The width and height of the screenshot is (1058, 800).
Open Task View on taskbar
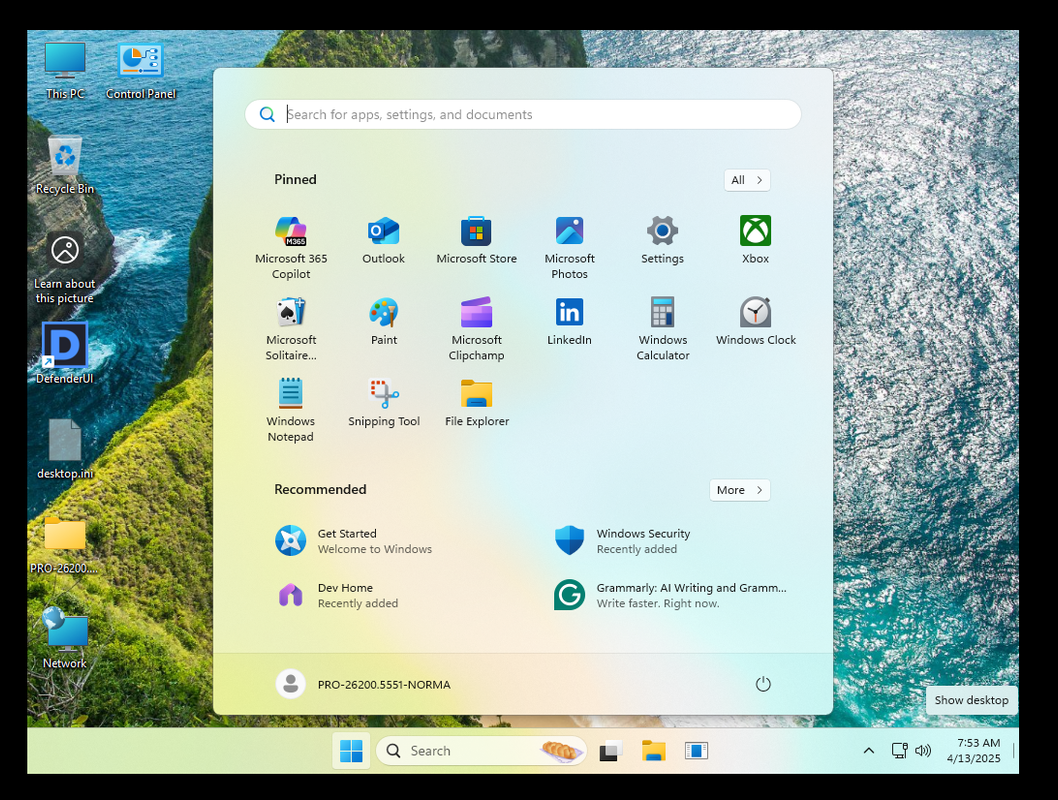[611, 751]
